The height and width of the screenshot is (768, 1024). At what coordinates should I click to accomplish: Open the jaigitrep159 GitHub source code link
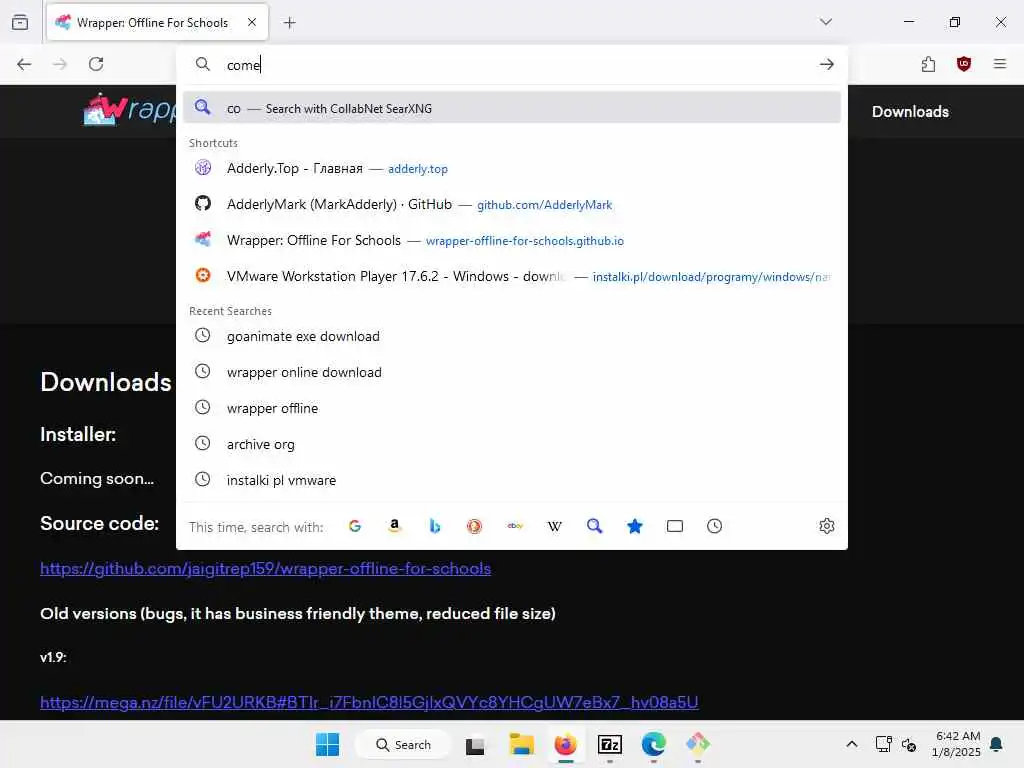pos(265,568)
